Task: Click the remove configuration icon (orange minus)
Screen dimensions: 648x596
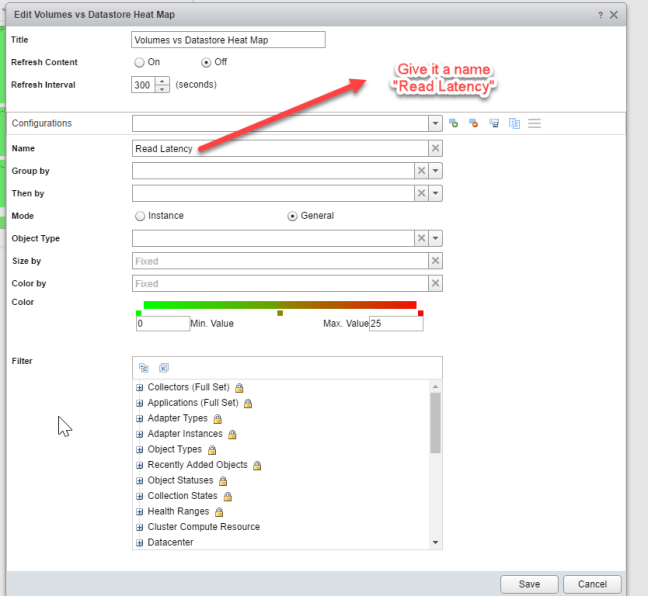Action: pos(474,123)
